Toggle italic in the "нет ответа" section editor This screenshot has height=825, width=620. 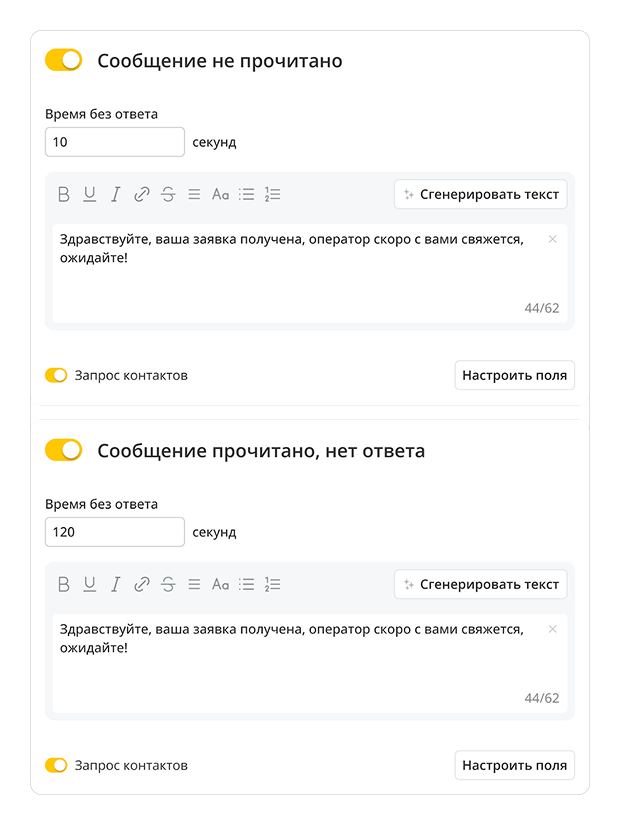coord(116,585)
